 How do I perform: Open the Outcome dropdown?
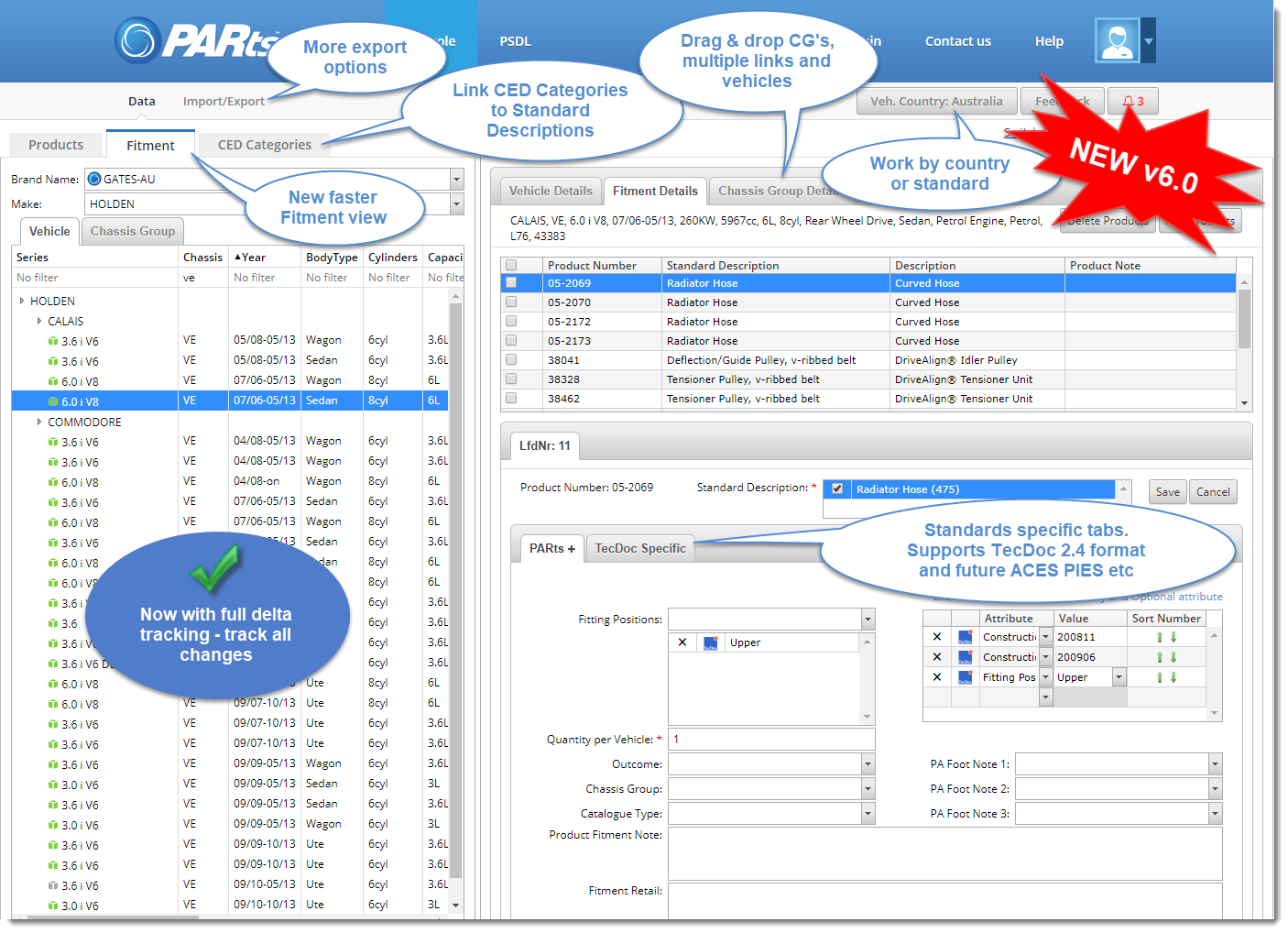click(x=868, y=764)
